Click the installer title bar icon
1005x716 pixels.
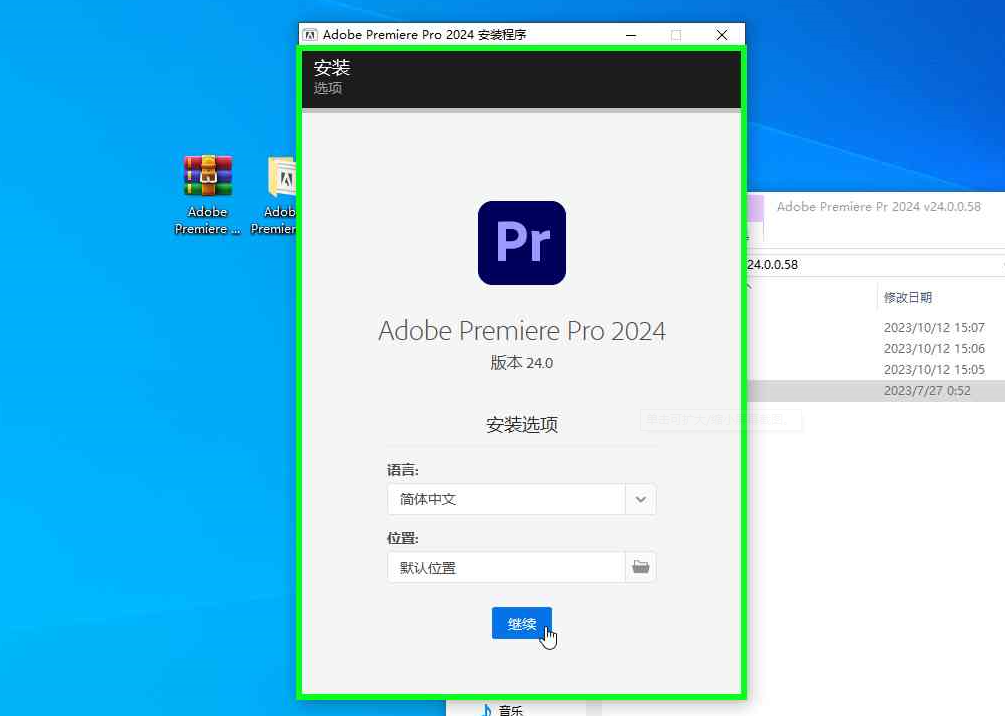pos(310,35)
